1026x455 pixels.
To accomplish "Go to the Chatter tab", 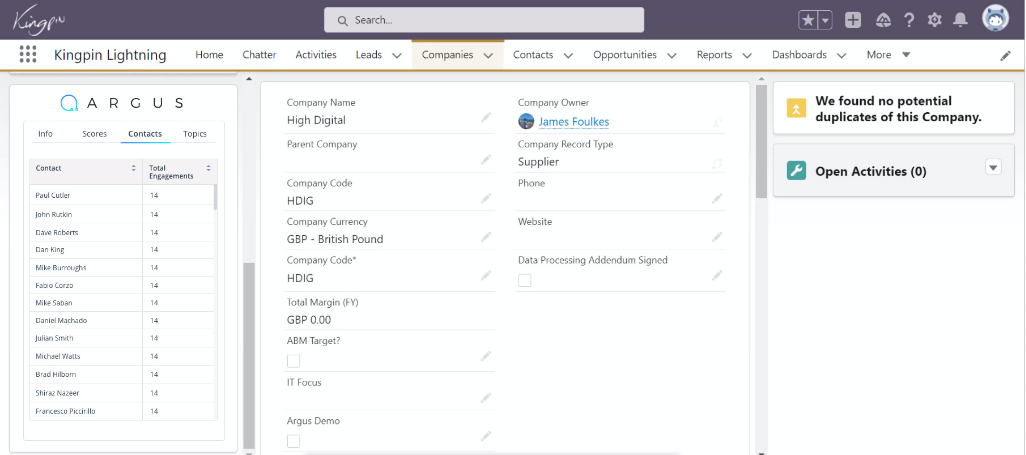I will click(259, 55).
